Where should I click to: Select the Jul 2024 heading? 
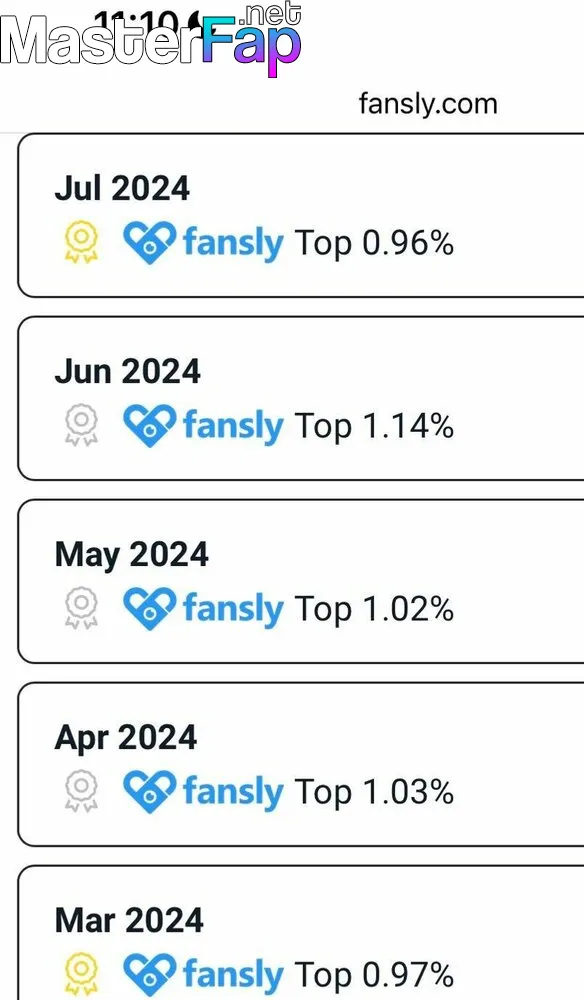tap(122, 188)
